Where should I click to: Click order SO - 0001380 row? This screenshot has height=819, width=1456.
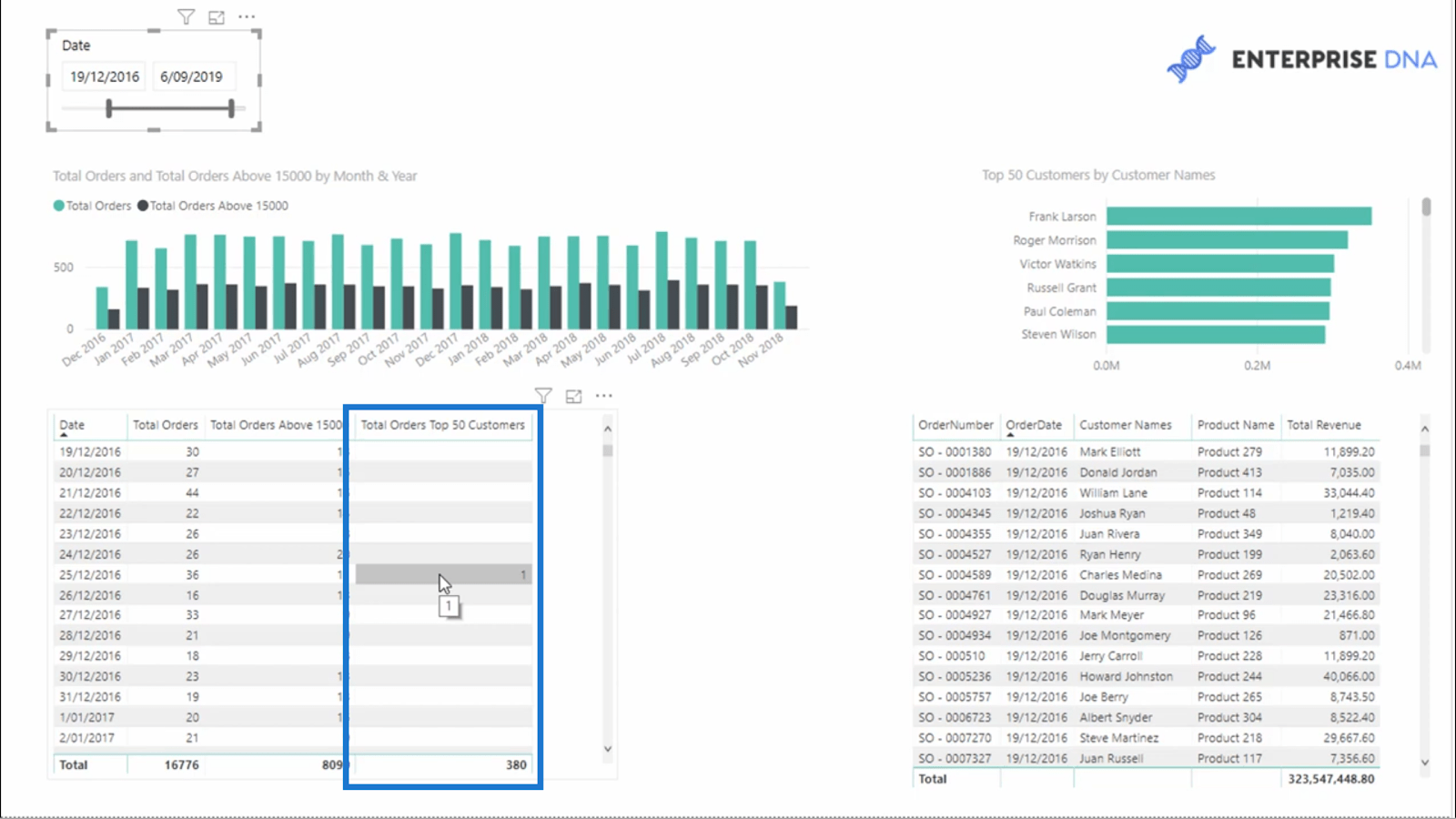tap(1147, 451)
